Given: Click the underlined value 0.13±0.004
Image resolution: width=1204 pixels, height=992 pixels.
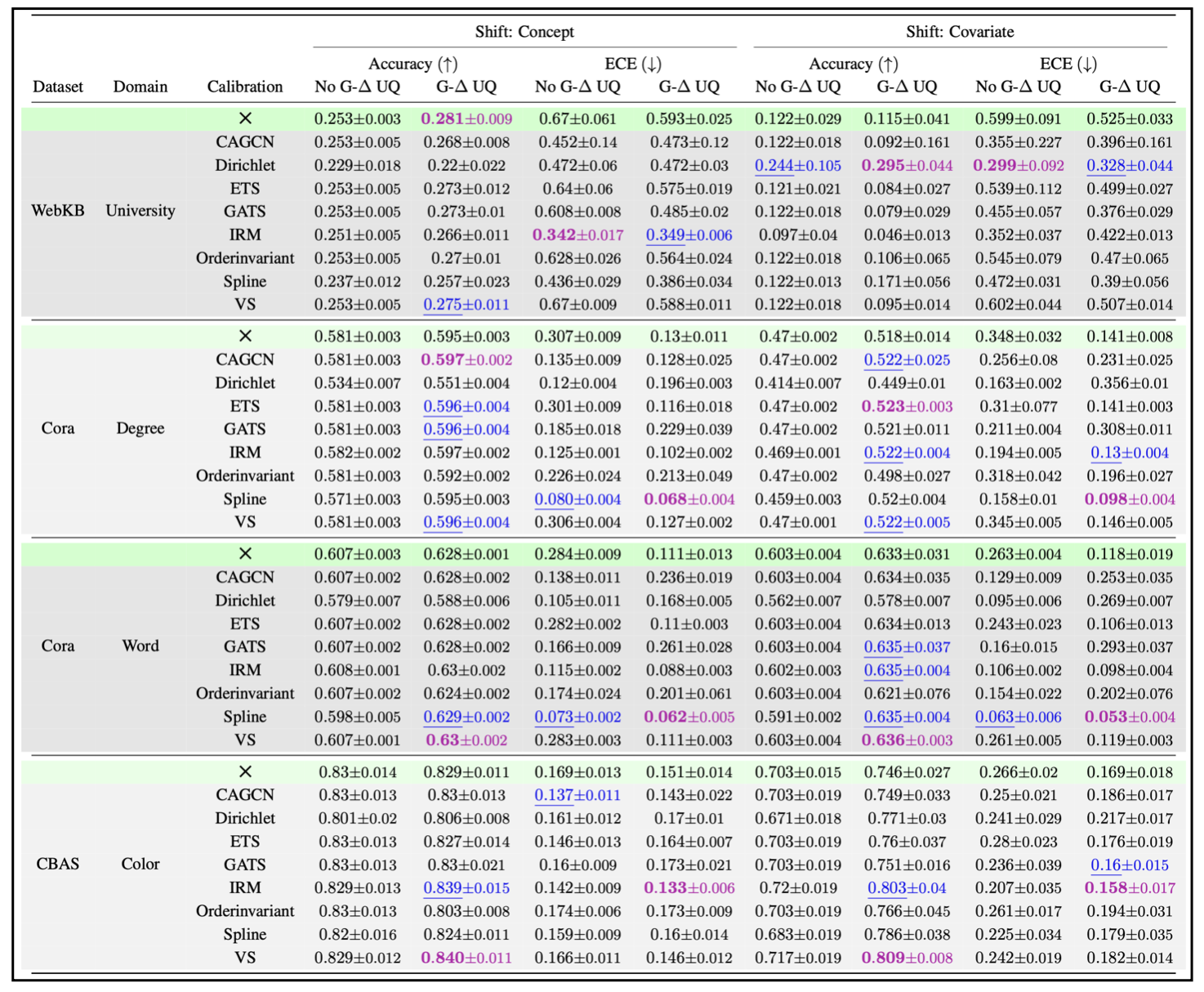Looking at the screenshot, I should [1130, 453].
